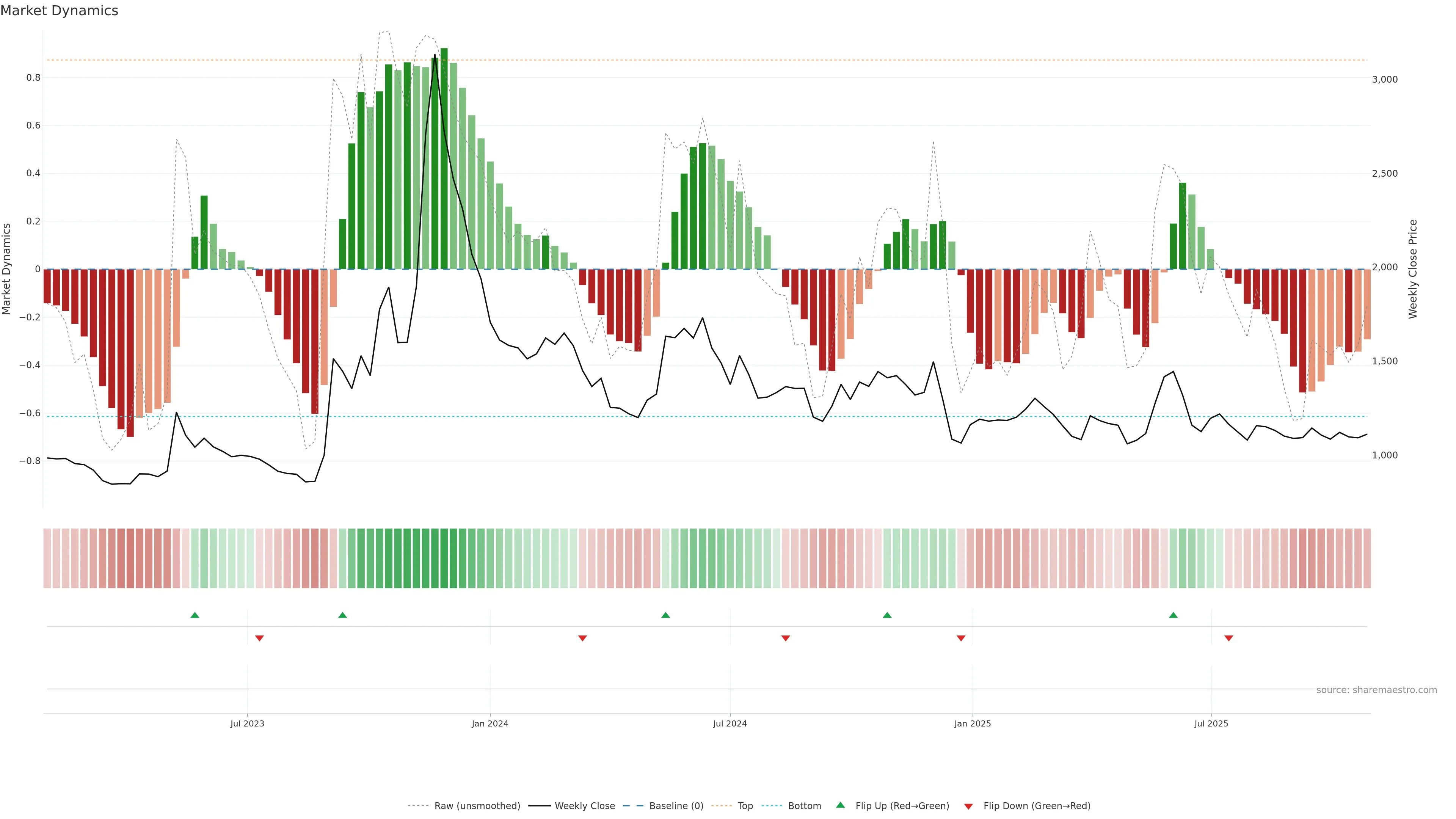Click the Jan 2024 x-axis label
The height and width of the screenshot is (819, 1456).
tap(490, 723)
